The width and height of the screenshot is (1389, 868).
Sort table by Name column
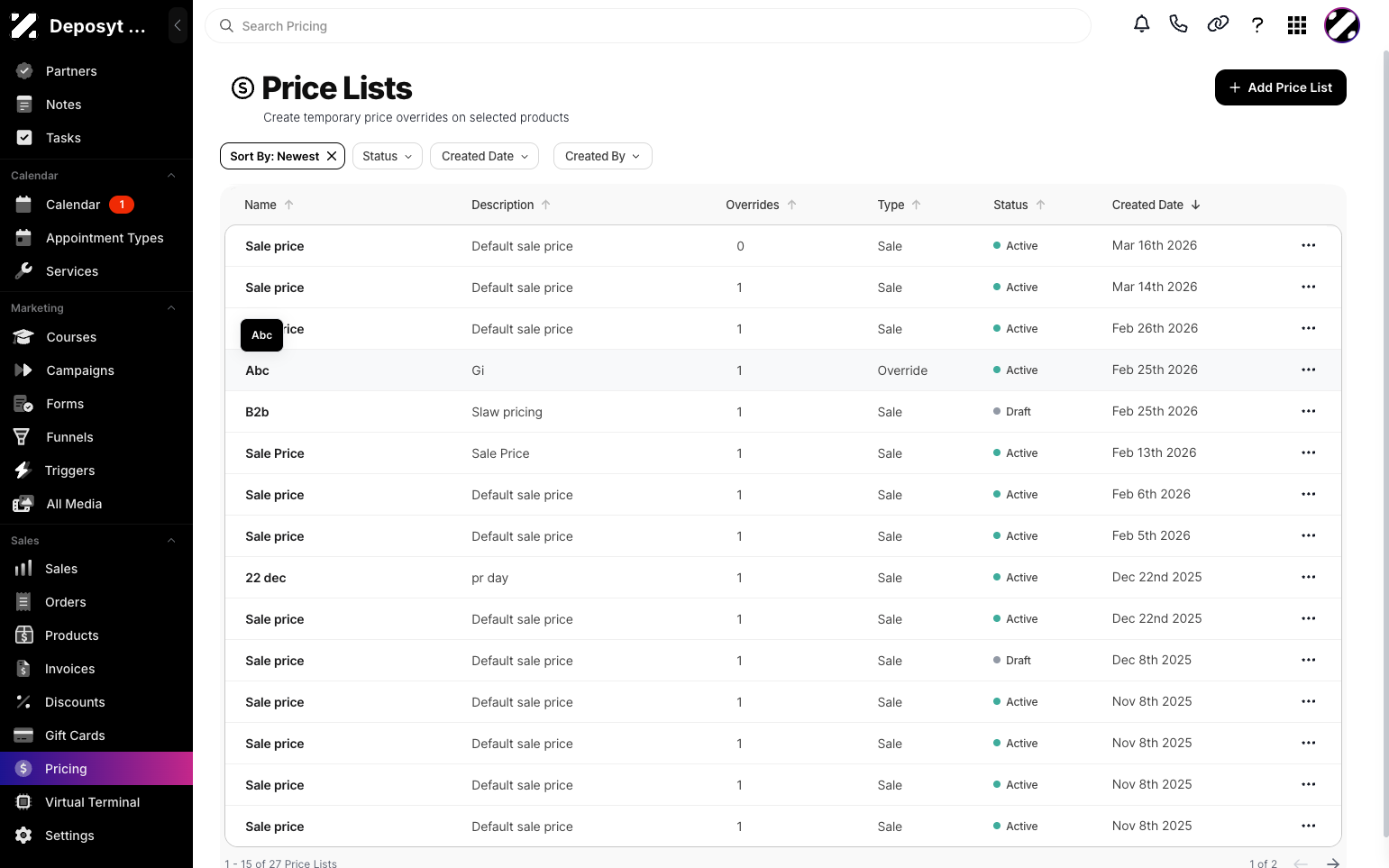pos(269,205)
